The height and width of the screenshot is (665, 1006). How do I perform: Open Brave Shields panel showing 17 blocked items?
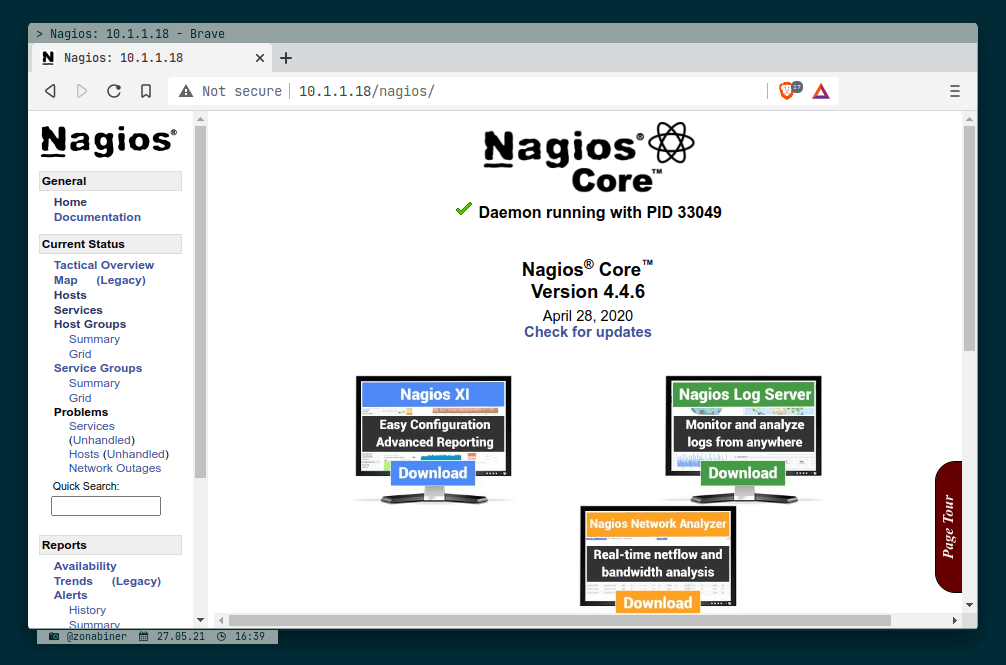pyautogui.click(x=787, y=90)
